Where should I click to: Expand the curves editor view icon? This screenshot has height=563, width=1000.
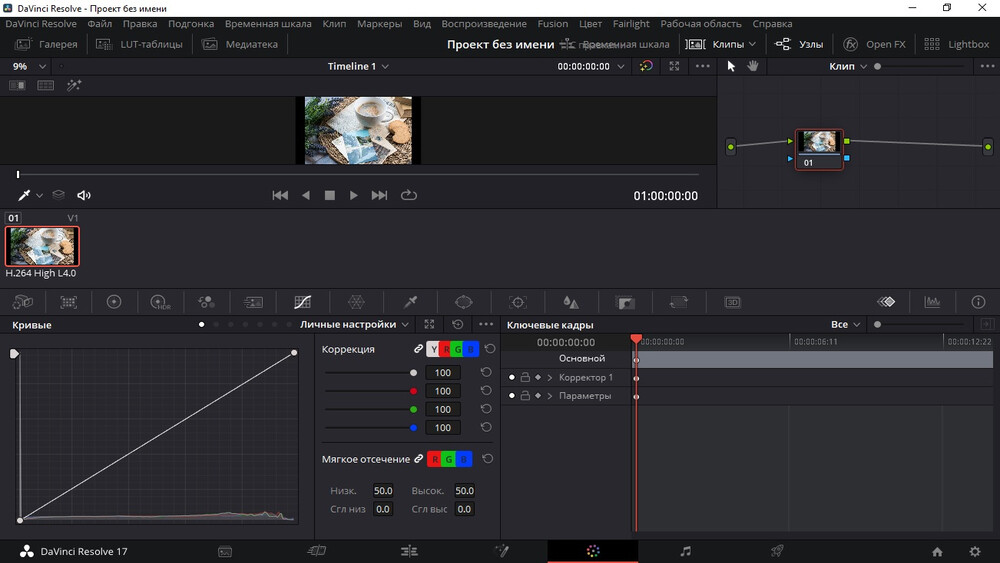(429, 325)
